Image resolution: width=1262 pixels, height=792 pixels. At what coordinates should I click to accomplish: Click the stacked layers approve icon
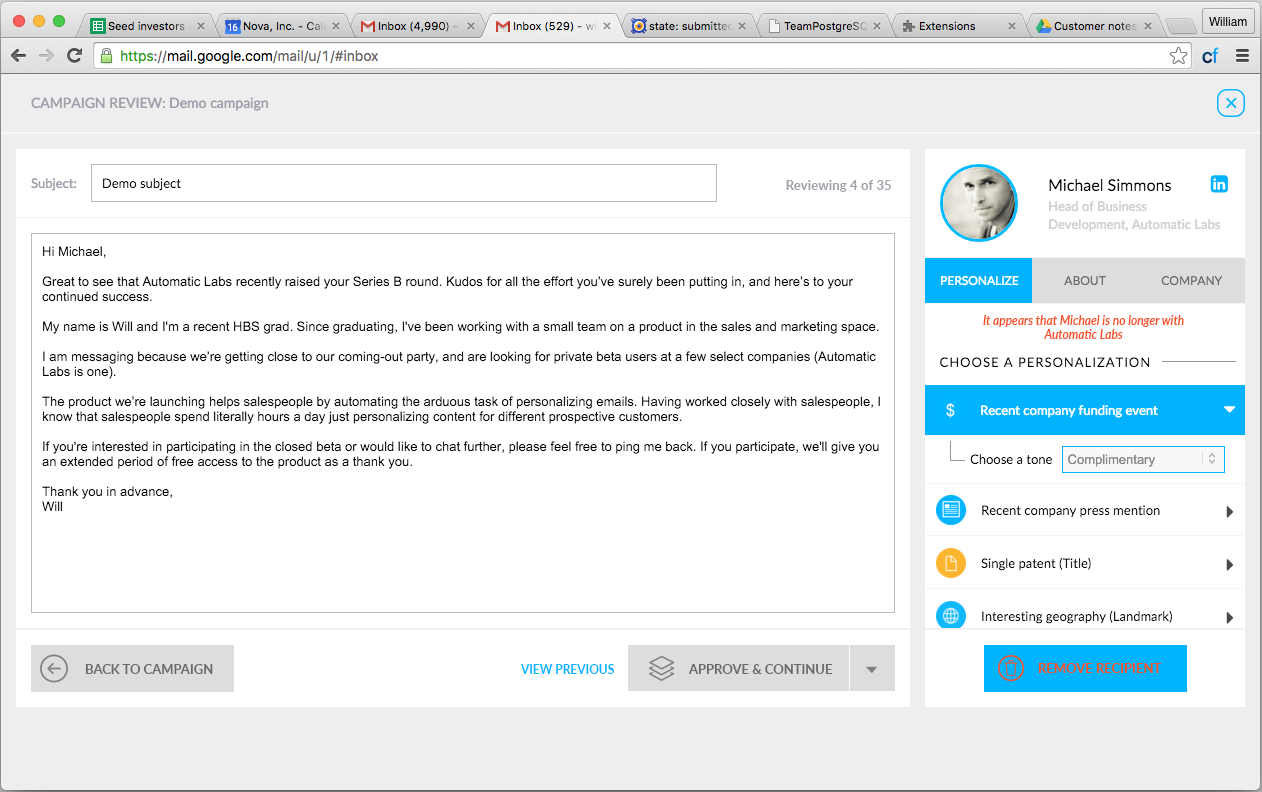click(x=661, y=669)
